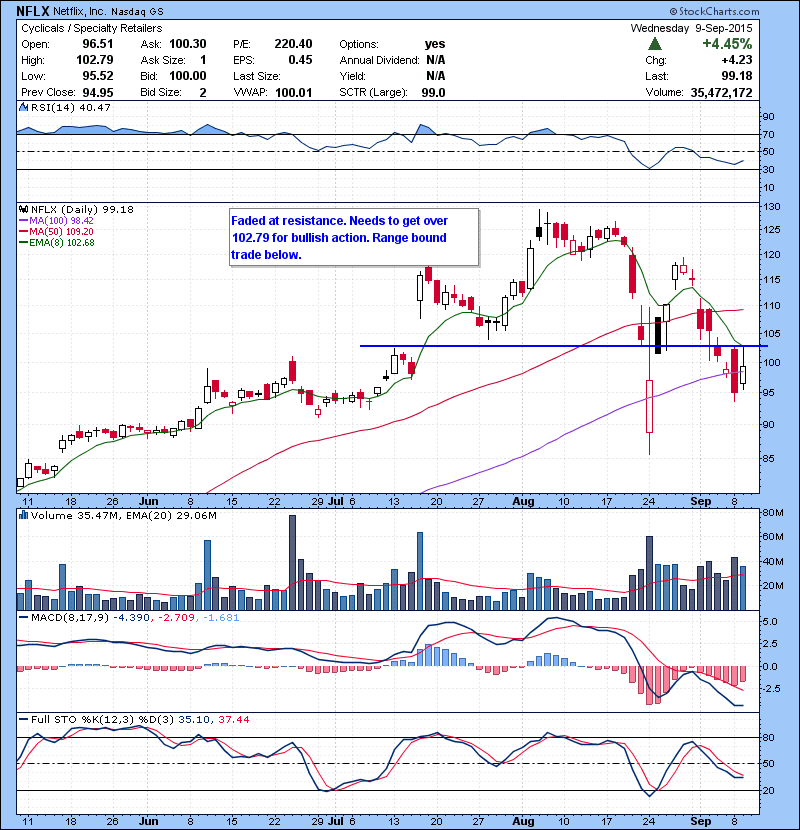Click the Full STO legend line marker
Screen dimensions: 800x830
pyautogui.click(x=24, y=719)
